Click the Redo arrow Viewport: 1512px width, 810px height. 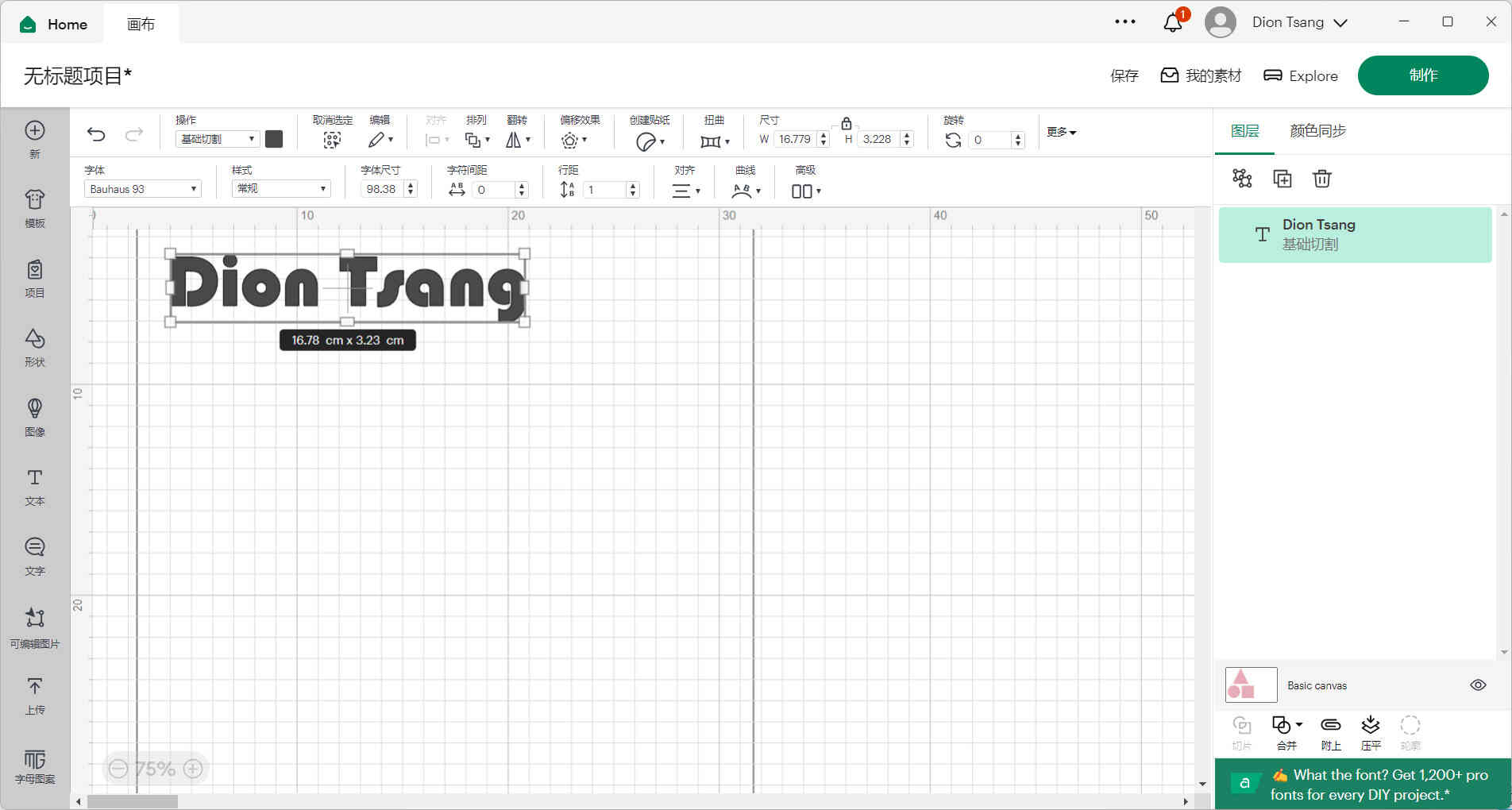pyautogui.click(x=134, y=134)
